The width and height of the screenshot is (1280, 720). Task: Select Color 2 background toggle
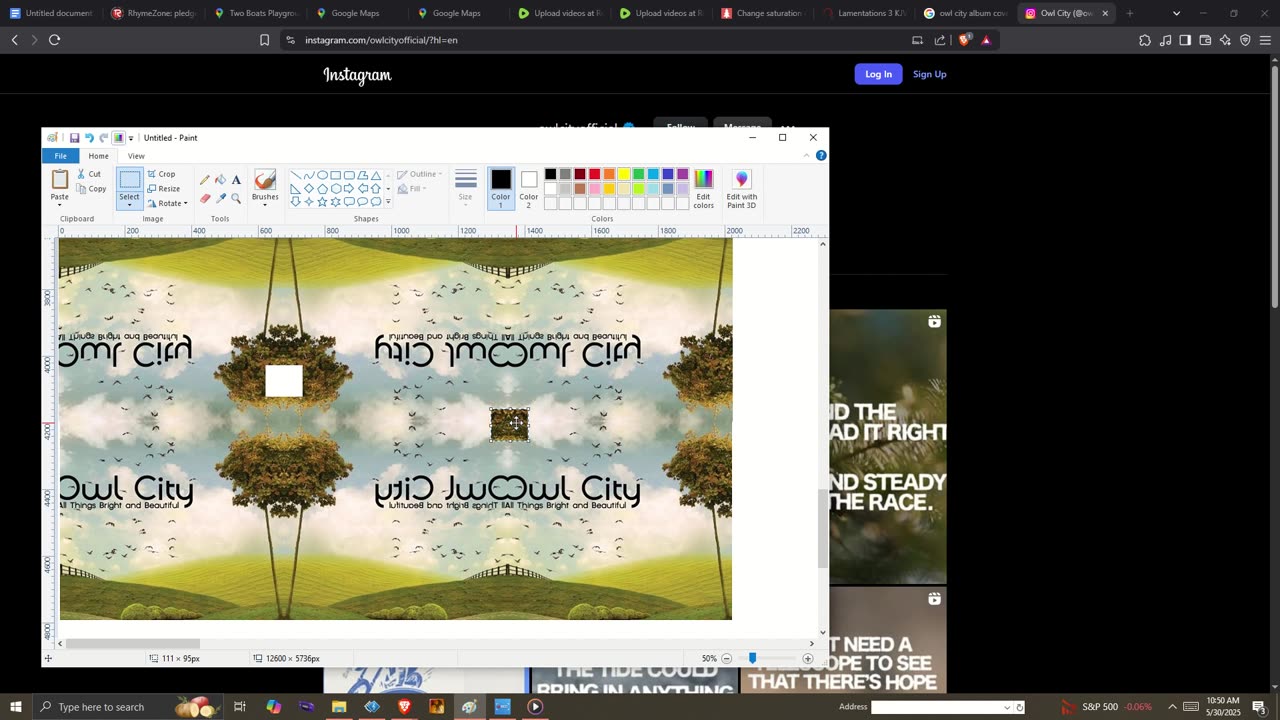529,188
